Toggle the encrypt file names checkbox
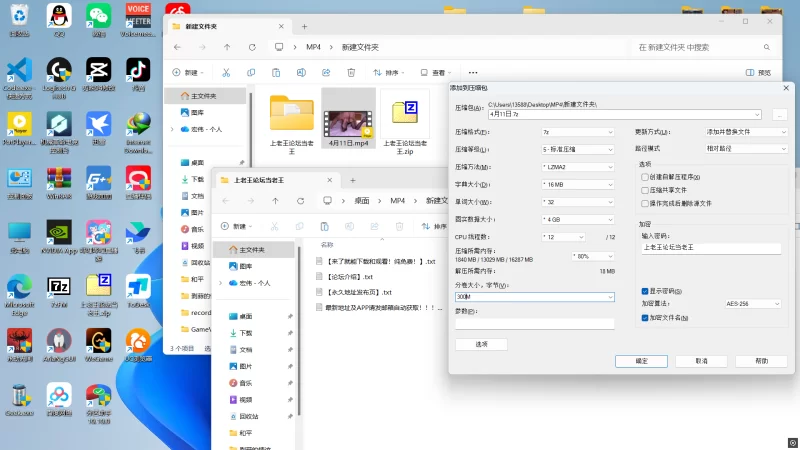 645,317
